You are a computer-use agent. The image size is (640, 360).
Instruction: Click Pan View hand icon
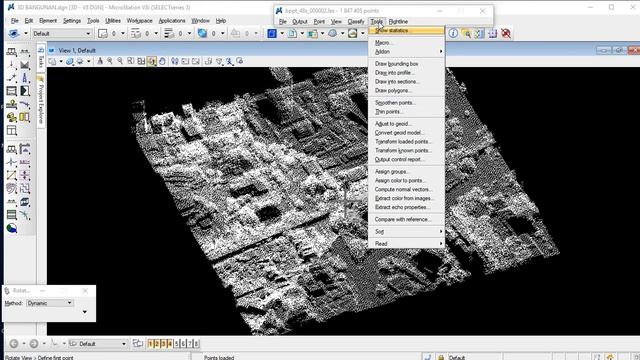tap(162, 61)
